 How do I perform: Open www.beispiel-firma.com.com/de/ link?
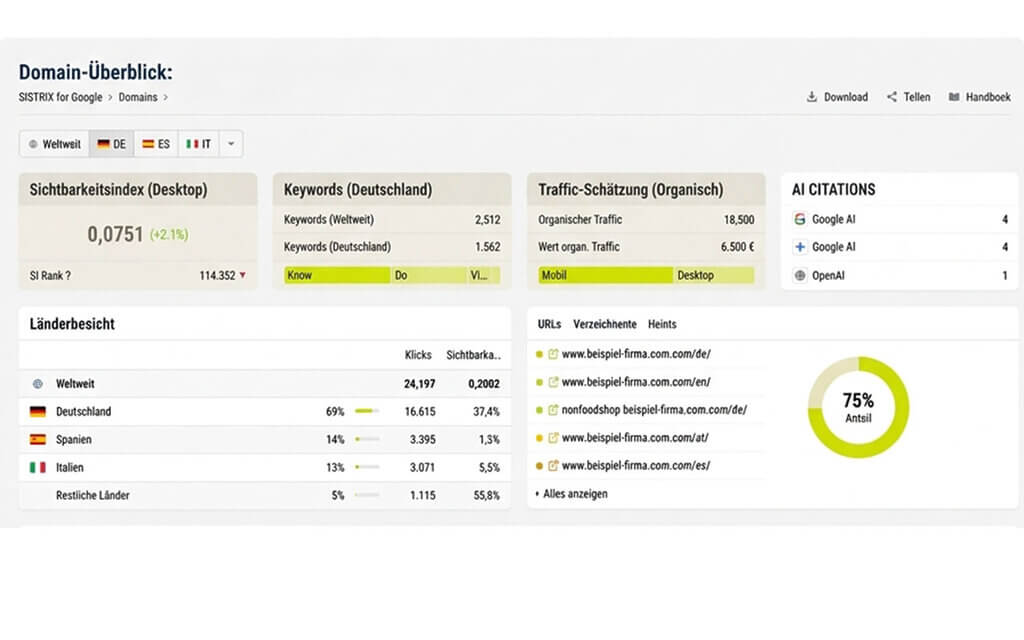636,354
